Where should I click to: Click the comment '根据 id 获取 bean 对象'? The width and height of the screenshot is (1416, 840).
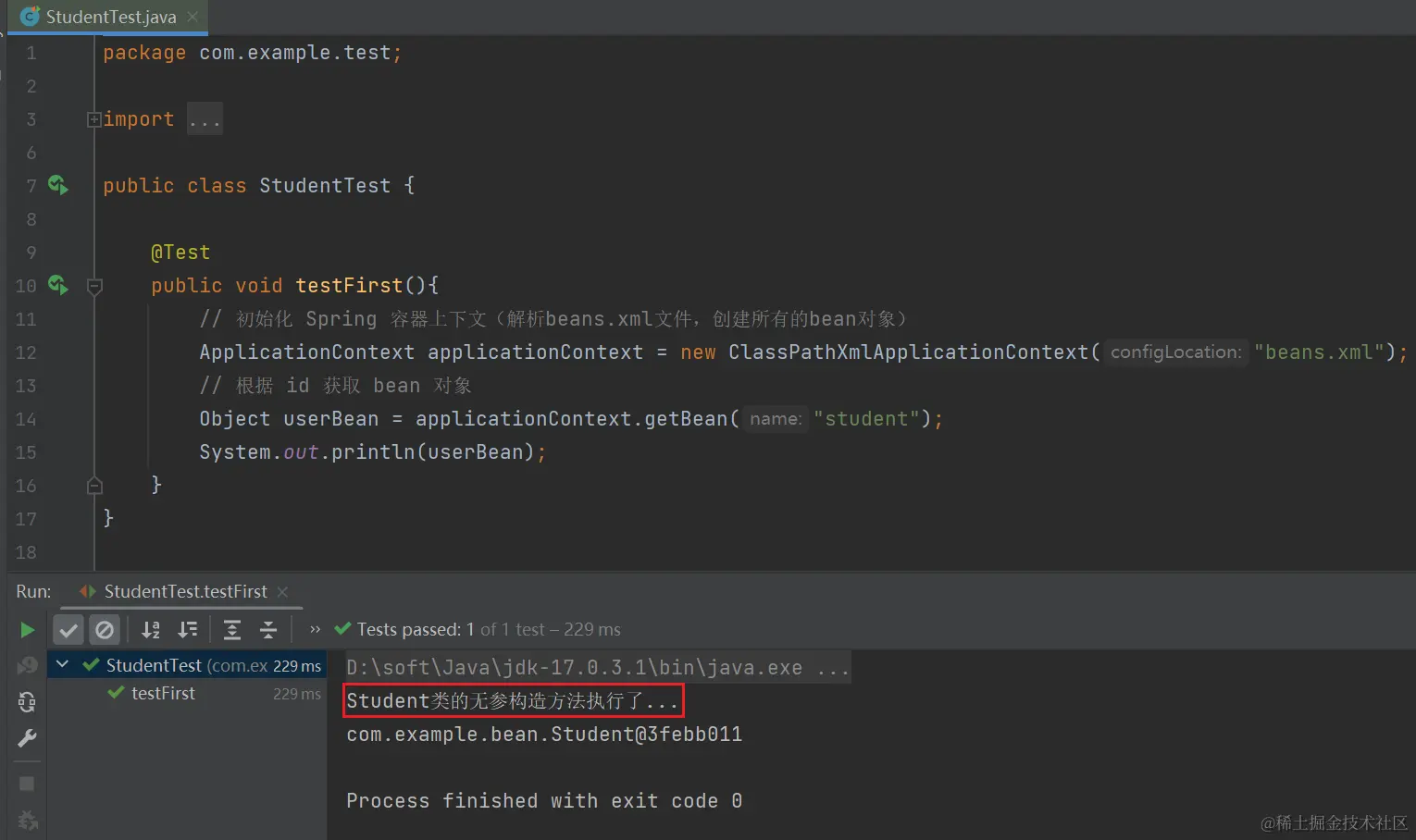[x=336, y=386]
